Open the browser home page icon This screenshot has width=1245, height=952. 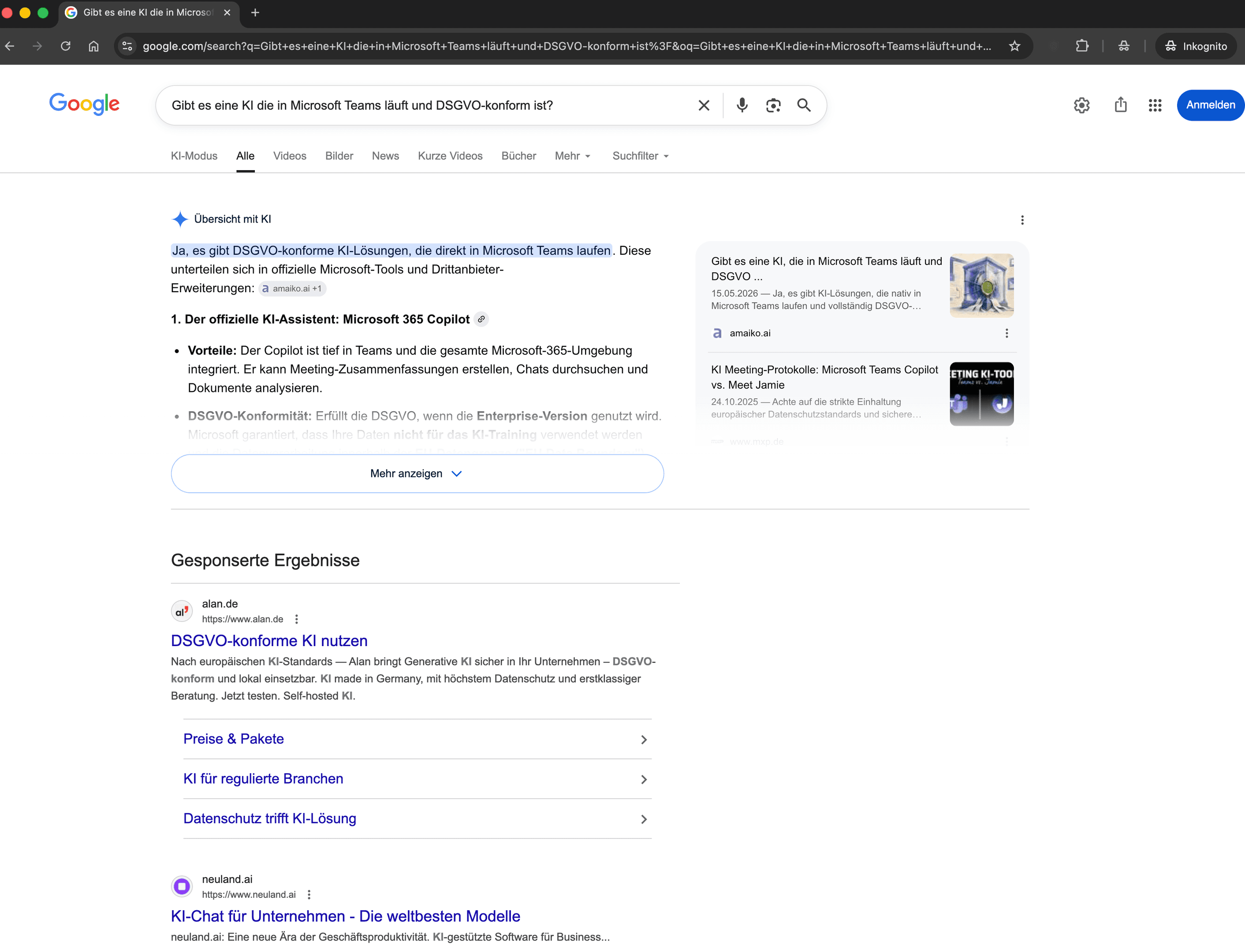[93, 46]
